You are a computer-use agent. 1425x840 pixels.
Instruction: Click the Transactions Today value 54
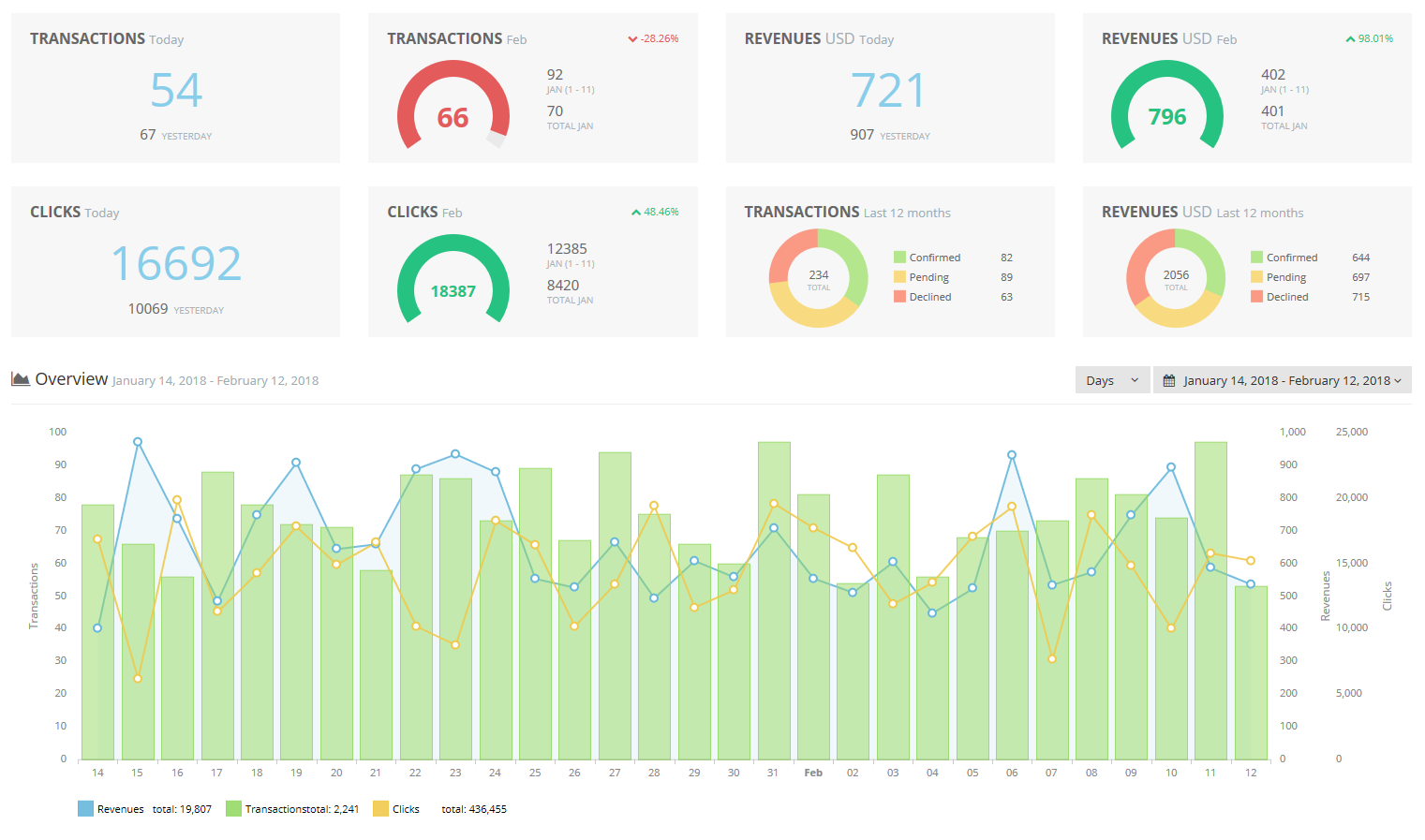(176, 91)
